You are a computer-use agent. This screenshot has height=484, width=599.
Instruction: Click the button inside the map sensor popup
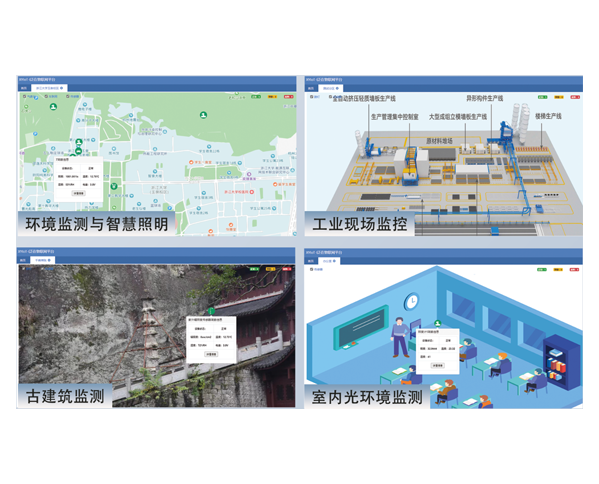pos(78,193)
